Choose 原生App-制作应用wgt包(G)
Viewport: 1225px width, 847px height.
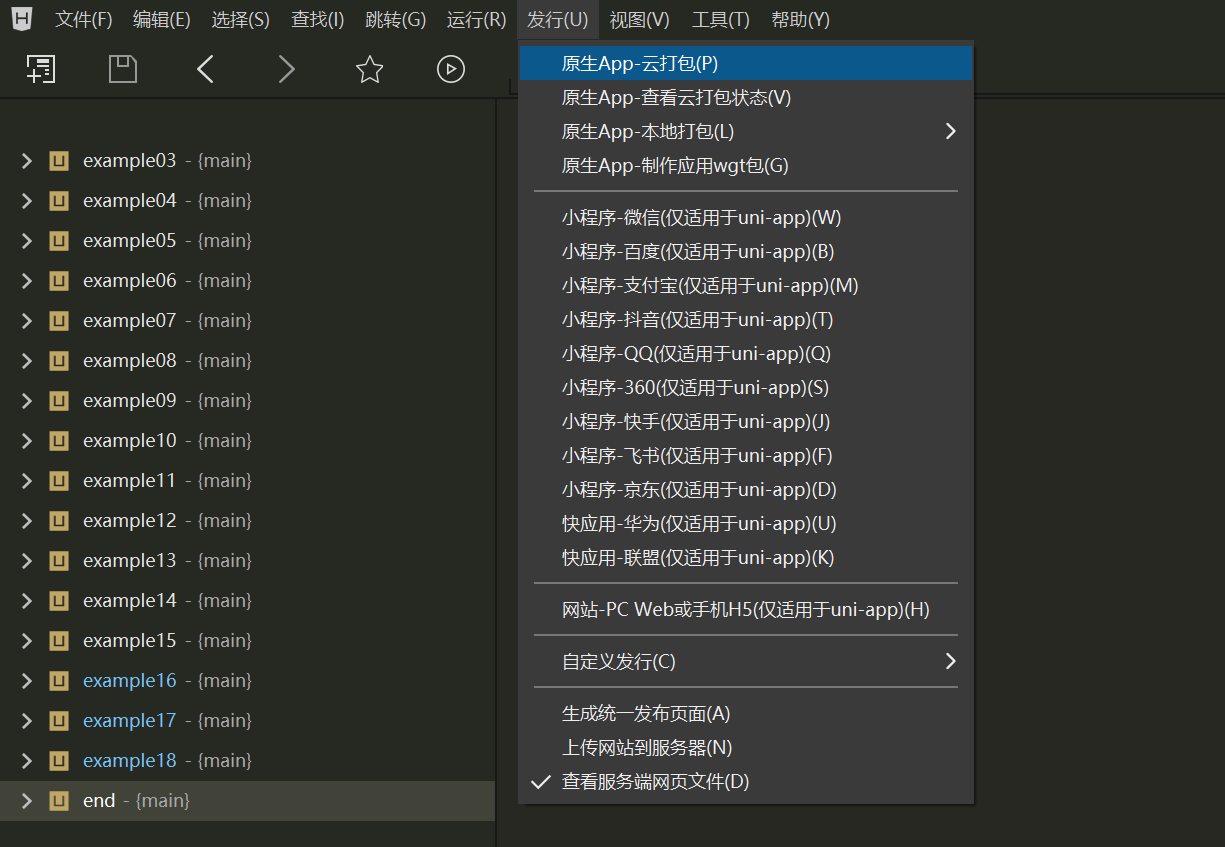click(746, 166)
